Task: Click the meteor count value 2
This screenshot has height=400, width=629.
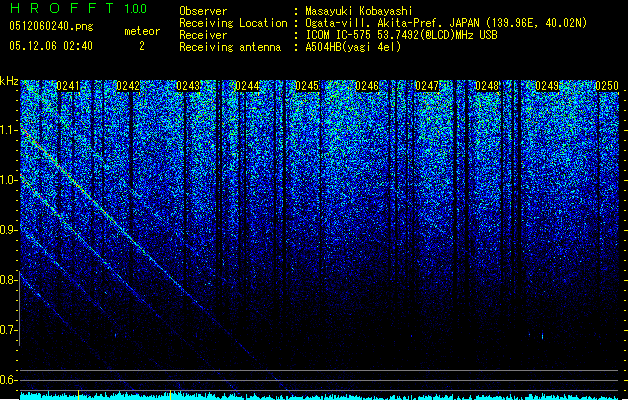Action: 142,46
